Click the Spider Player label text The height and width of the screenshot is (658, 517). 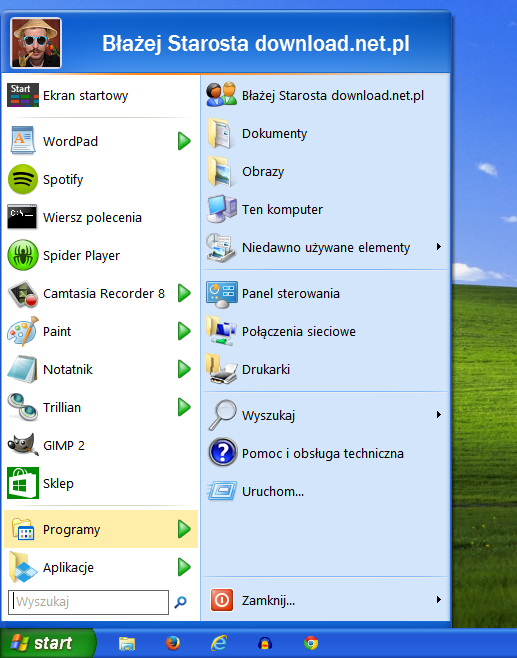[81, 256]
